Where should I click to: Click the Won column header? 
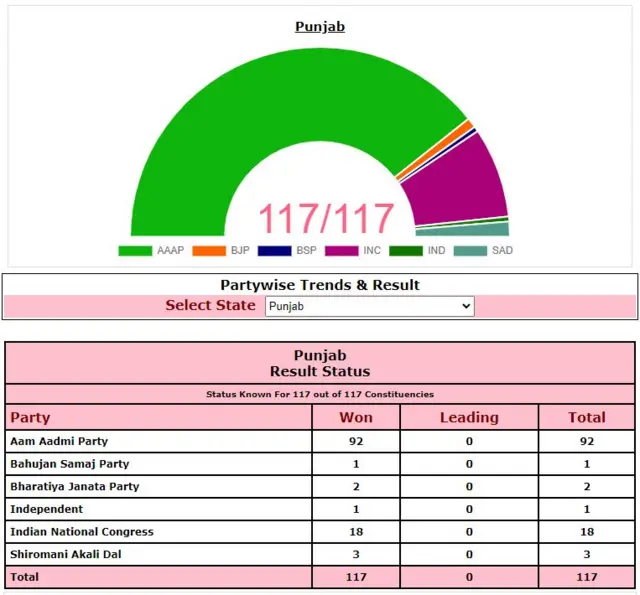(x=356, y=417)
